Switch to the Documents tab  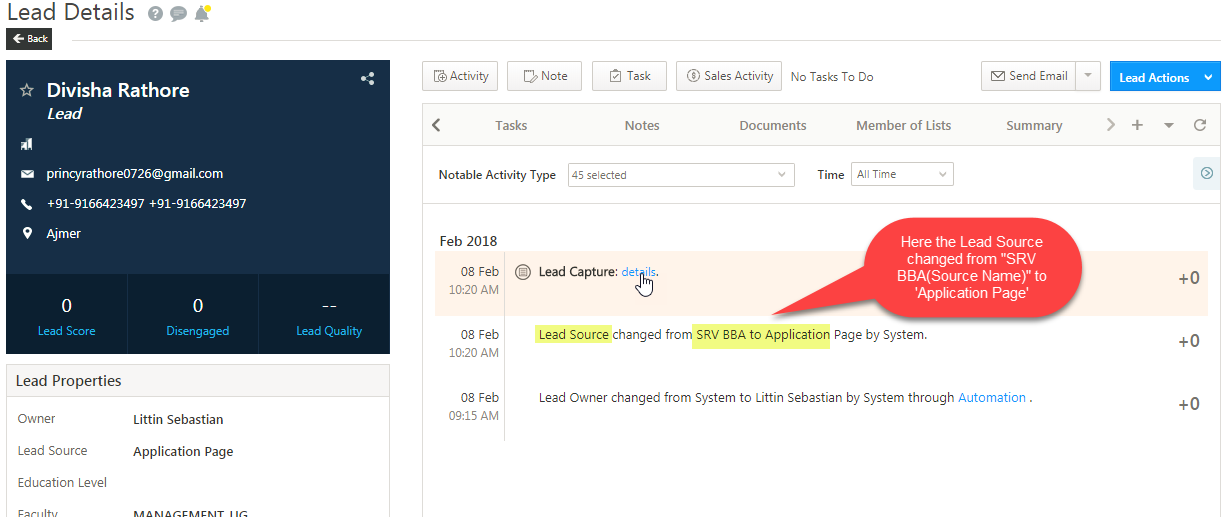pyautogui.click(x=772, y=126)
